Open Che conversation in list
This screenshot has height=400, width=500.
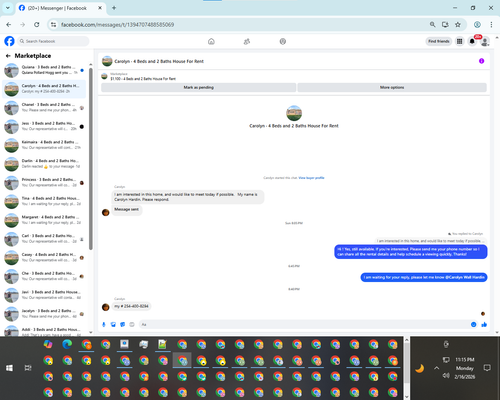[x=44, y=276]
